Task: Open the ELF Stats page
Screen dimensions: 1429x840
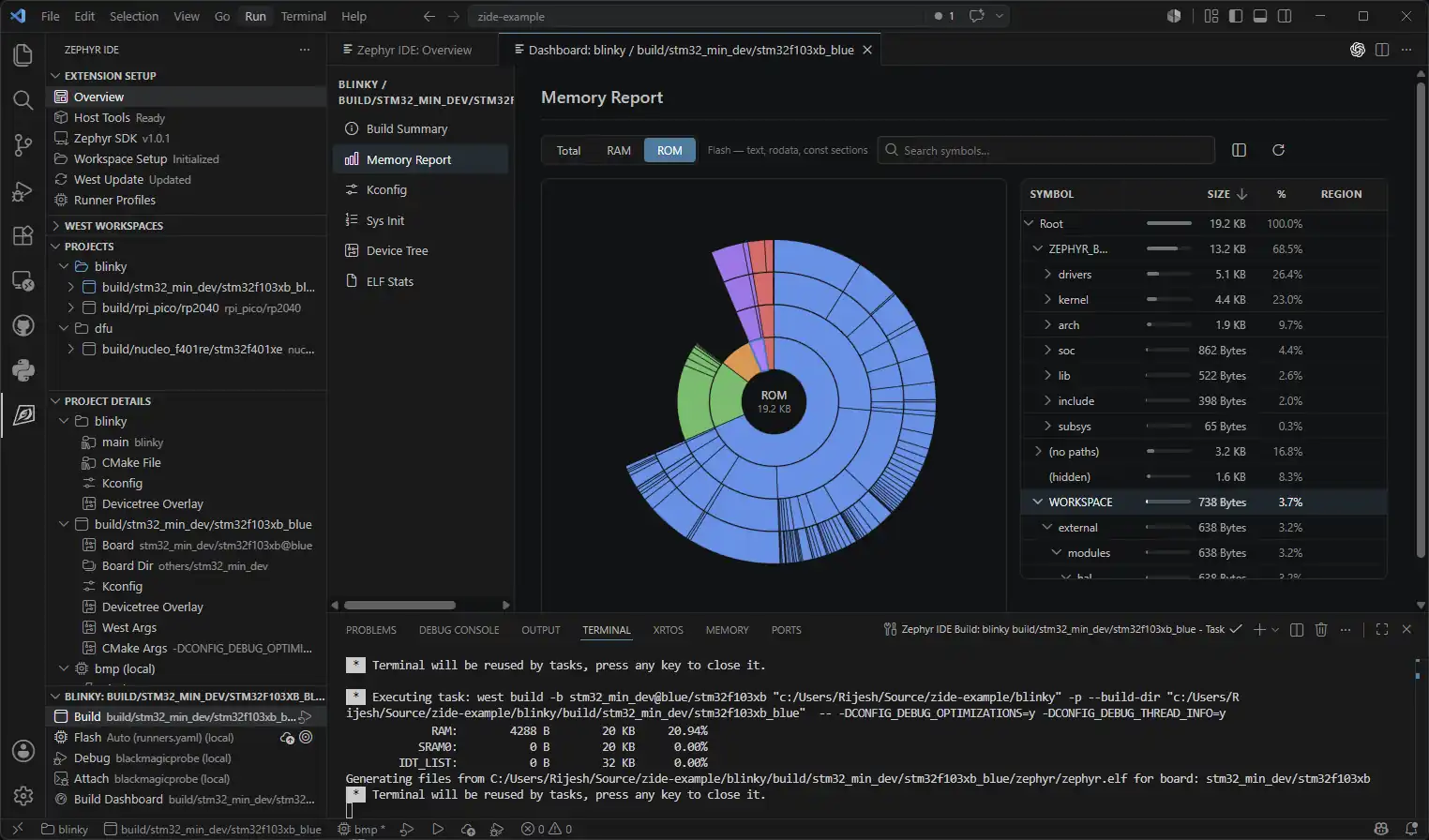Action: (421, 281)
